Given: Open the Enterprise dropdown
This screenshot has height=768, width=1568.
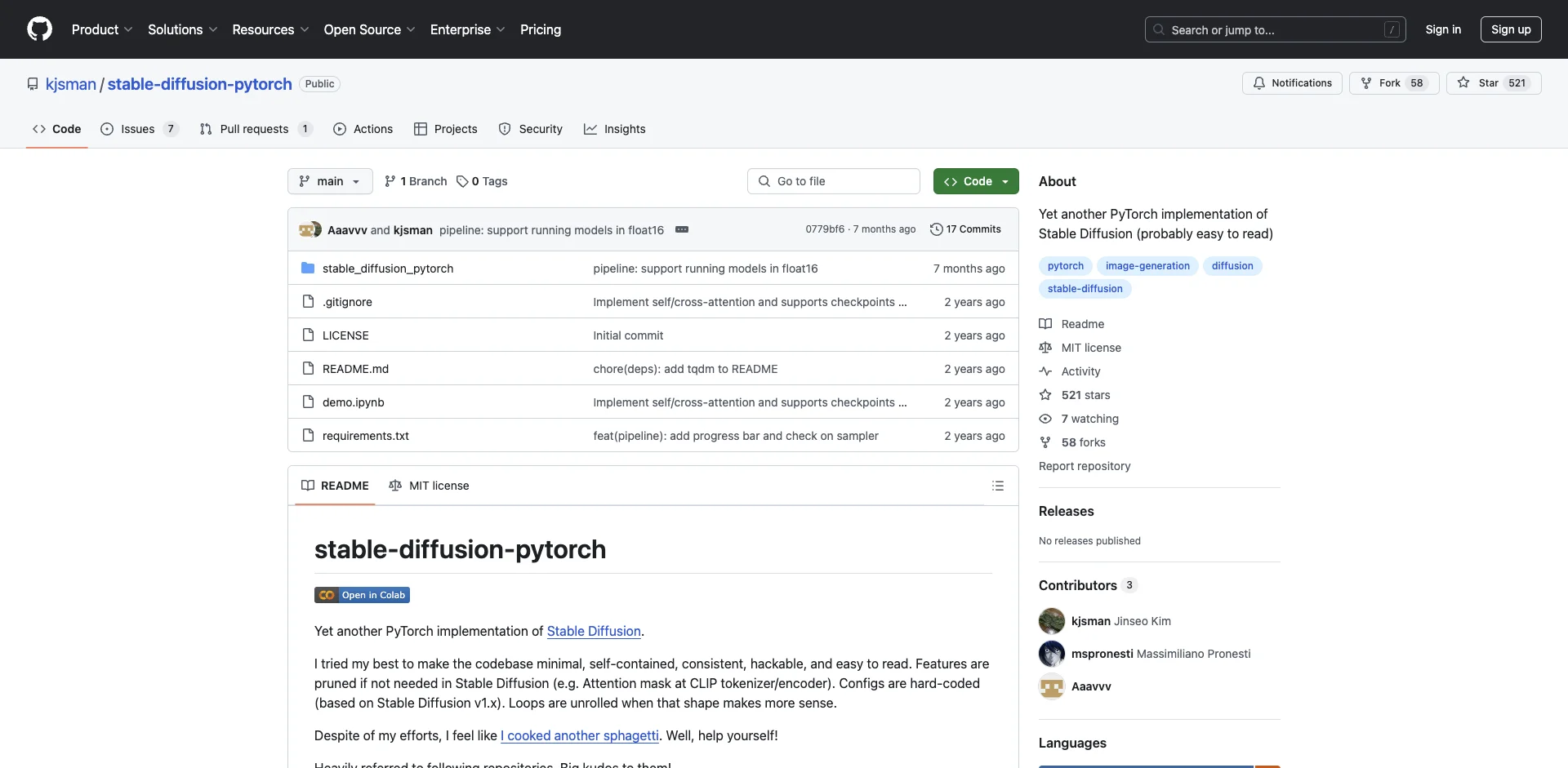Looking at the screenshot, I should (467, 29).
